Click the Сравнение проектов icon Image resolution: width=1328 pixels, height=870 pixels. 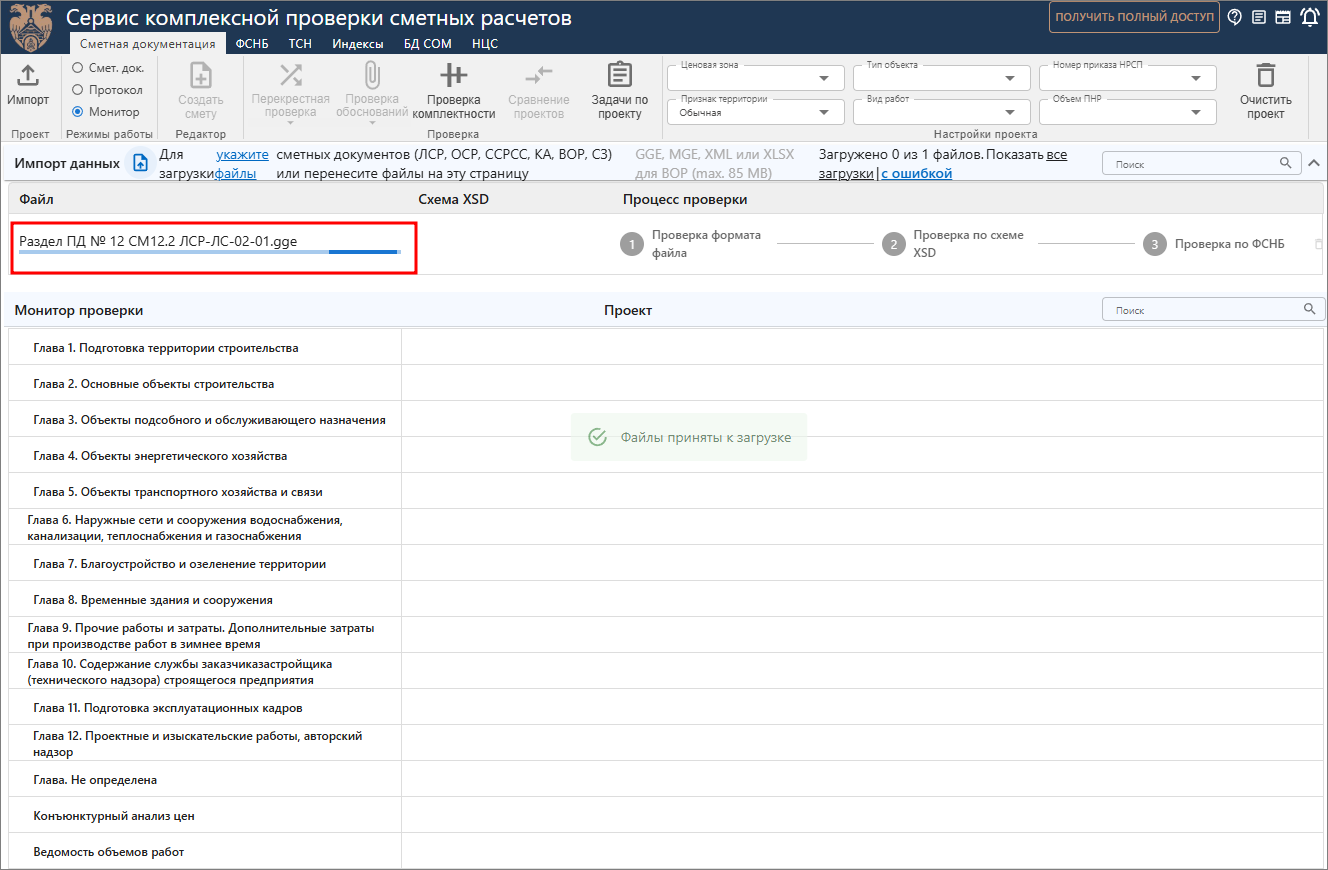pos(539,75)
